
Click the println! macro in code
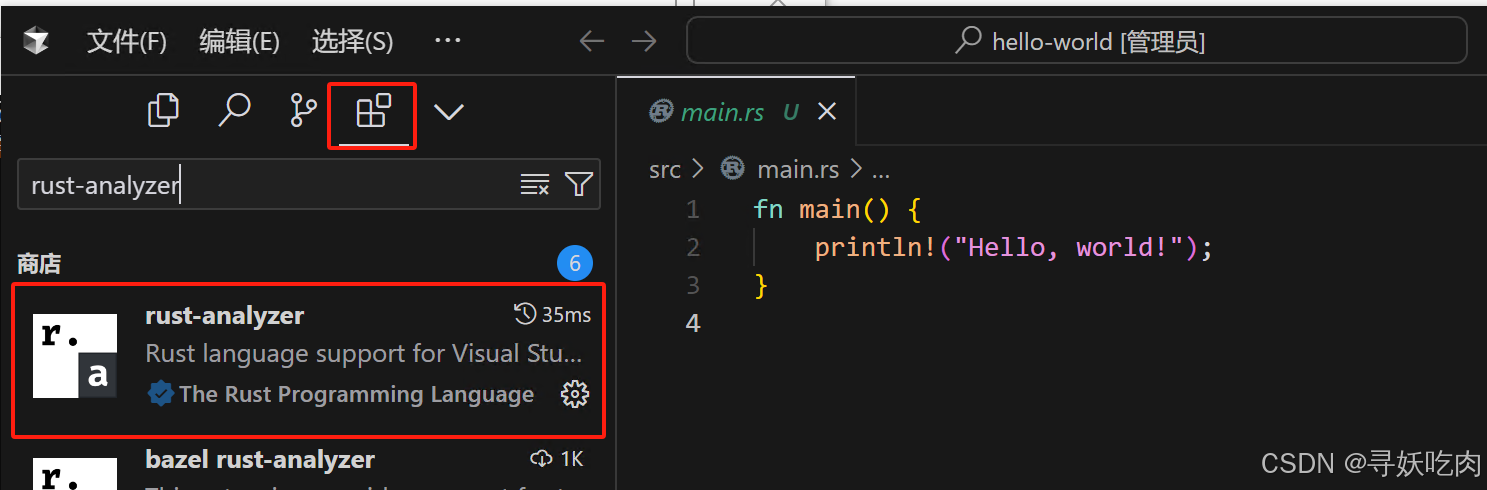[x=875, y=247]
